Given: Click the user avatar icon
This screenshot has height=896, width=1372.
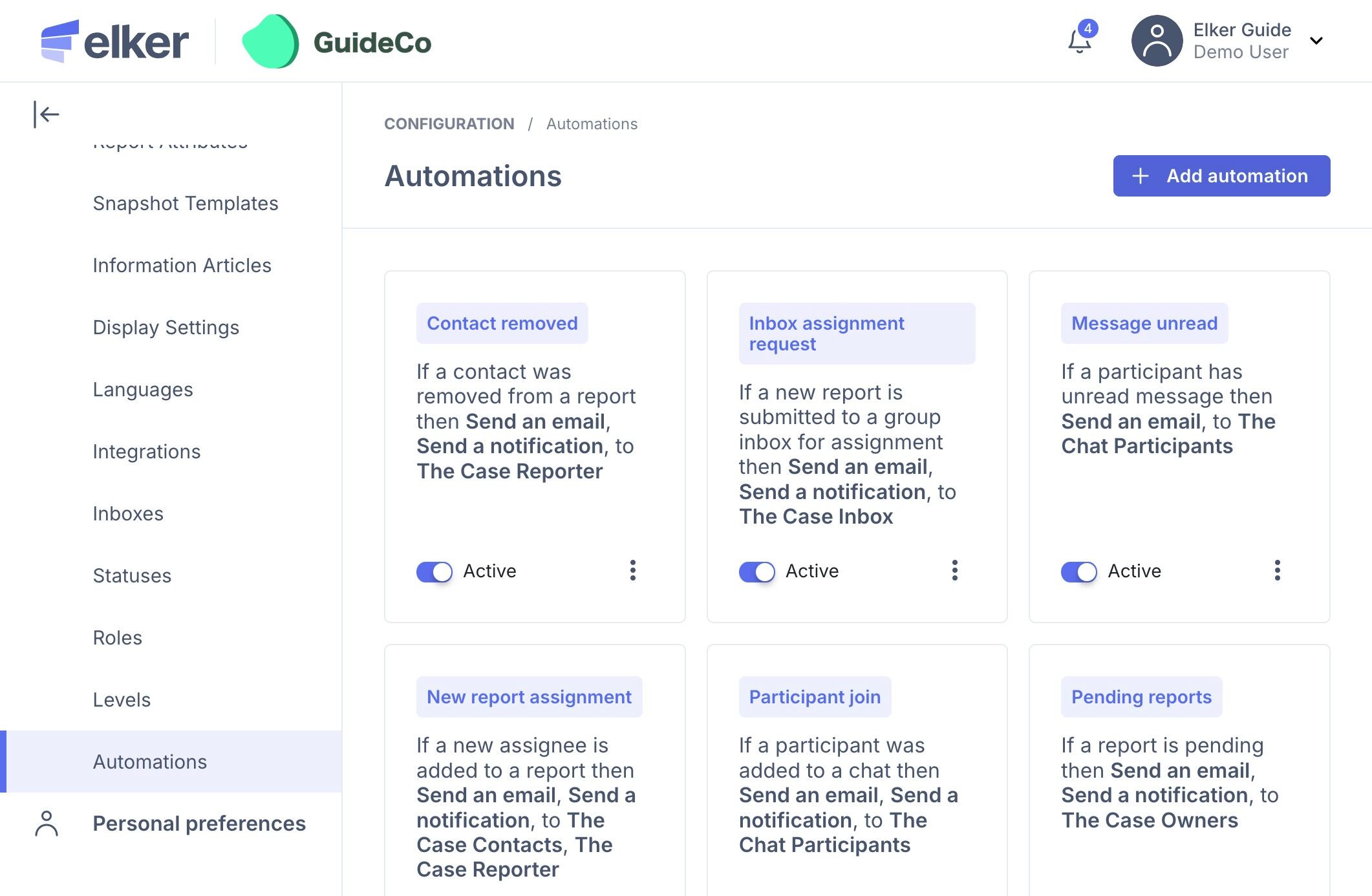Looking at the screenshot, I should [1156, 41].
